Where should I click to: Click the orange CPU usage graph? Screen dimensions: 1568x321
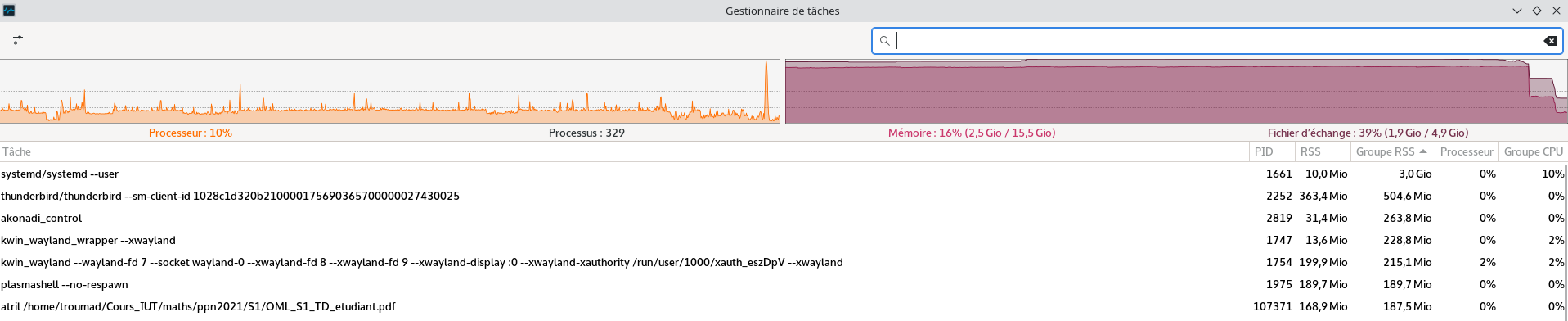(x=390, y=91)
